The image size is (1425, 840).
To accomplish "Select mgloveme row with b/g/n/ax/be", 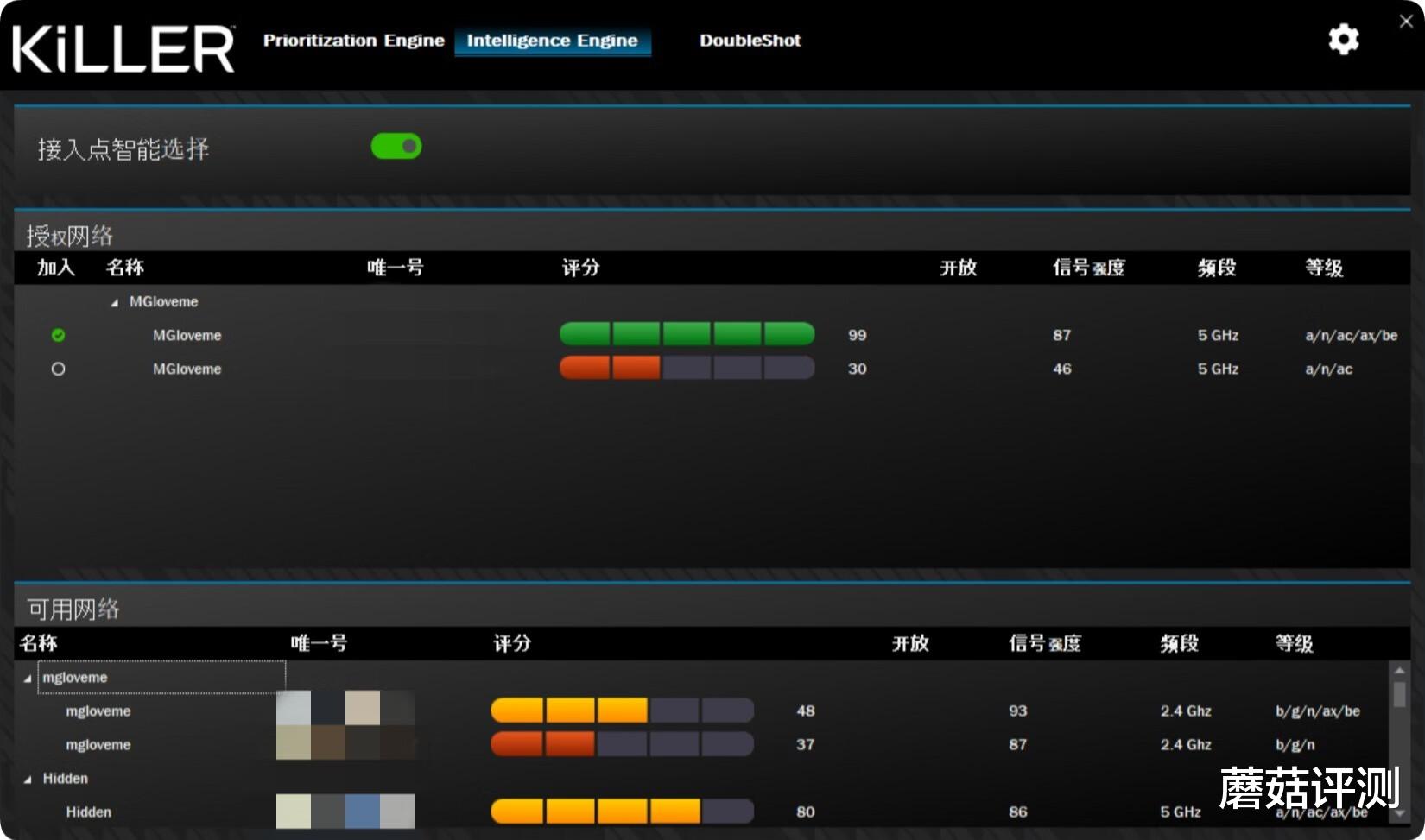I will tap(701, 711).
